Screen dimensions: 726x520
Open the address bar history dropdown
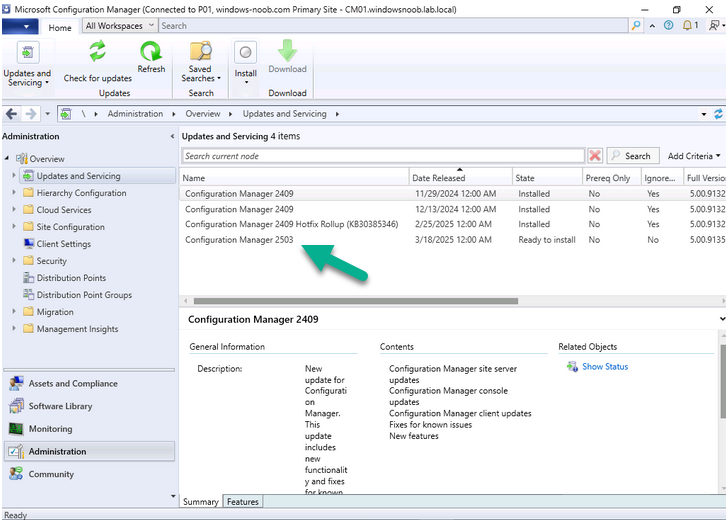coord(704,114)
